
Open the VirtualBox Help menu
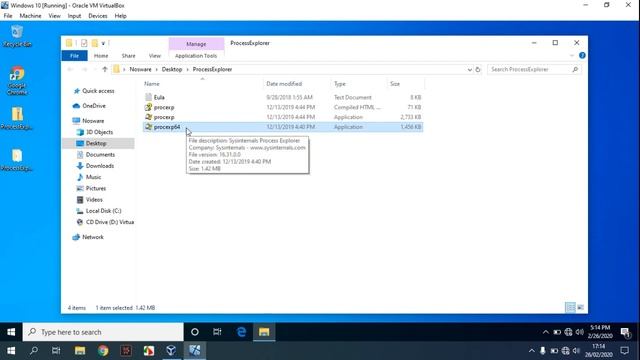pos(120,16)
